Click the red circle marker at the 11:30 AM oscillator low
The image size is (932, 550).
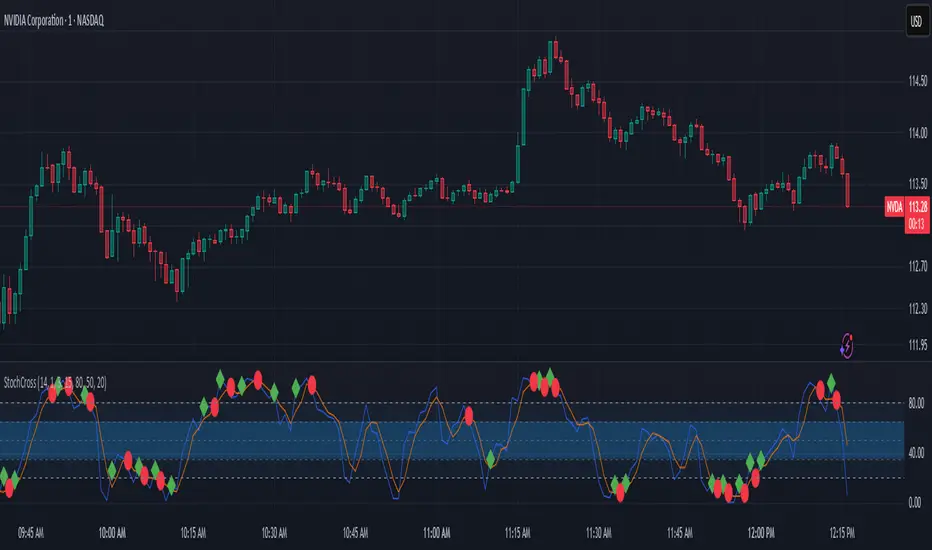coord(621,493)
